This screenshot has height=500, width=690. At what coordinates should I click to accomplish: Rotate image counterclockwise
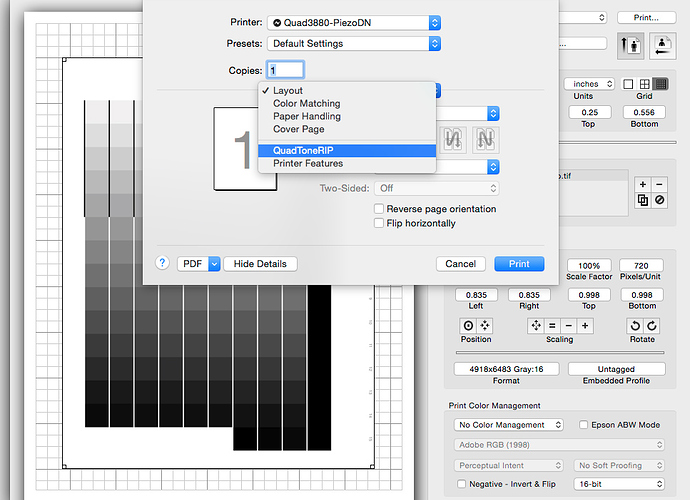(x=634, y=326)
